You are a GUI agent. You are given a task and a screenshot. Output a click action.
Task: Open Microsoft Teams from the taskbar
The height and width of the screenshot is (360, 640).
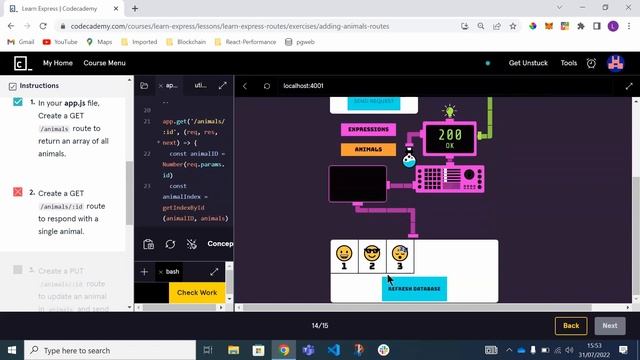point(309,350)
